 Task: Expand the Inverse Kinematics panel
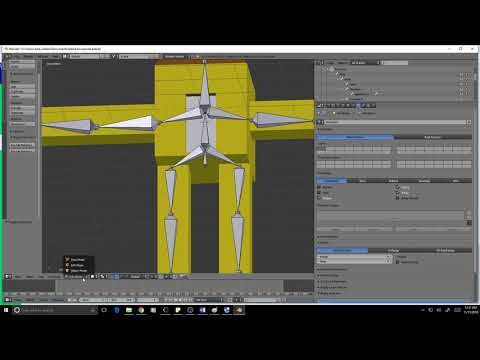[x=333, y=269]
